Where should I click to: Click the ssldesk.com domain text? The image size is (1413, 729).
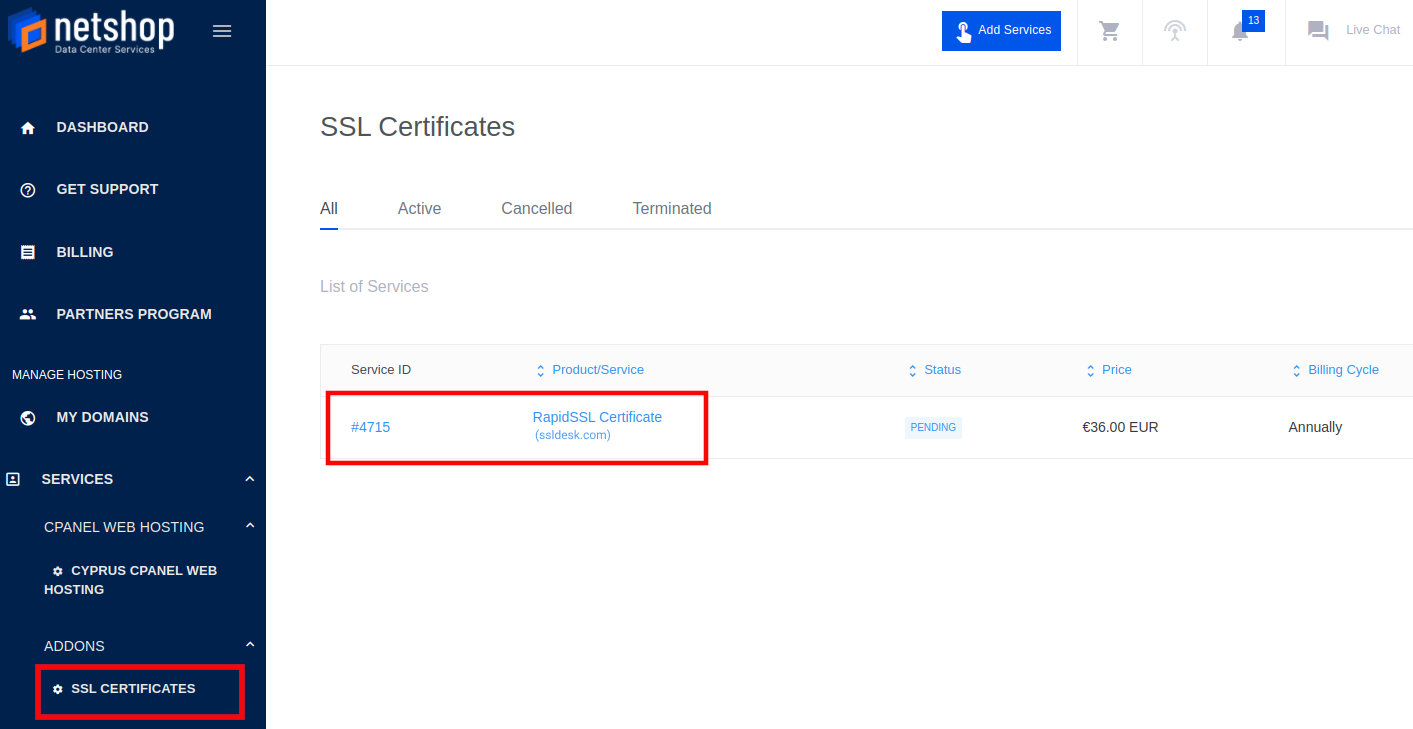point(573,435)
